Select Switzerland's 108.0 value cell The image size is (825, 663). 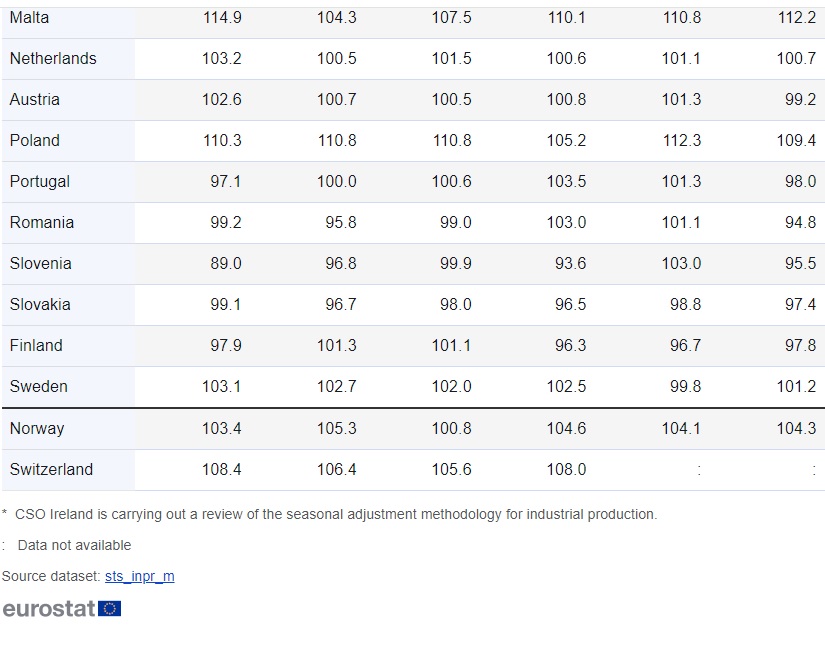(x=566, y=470)
